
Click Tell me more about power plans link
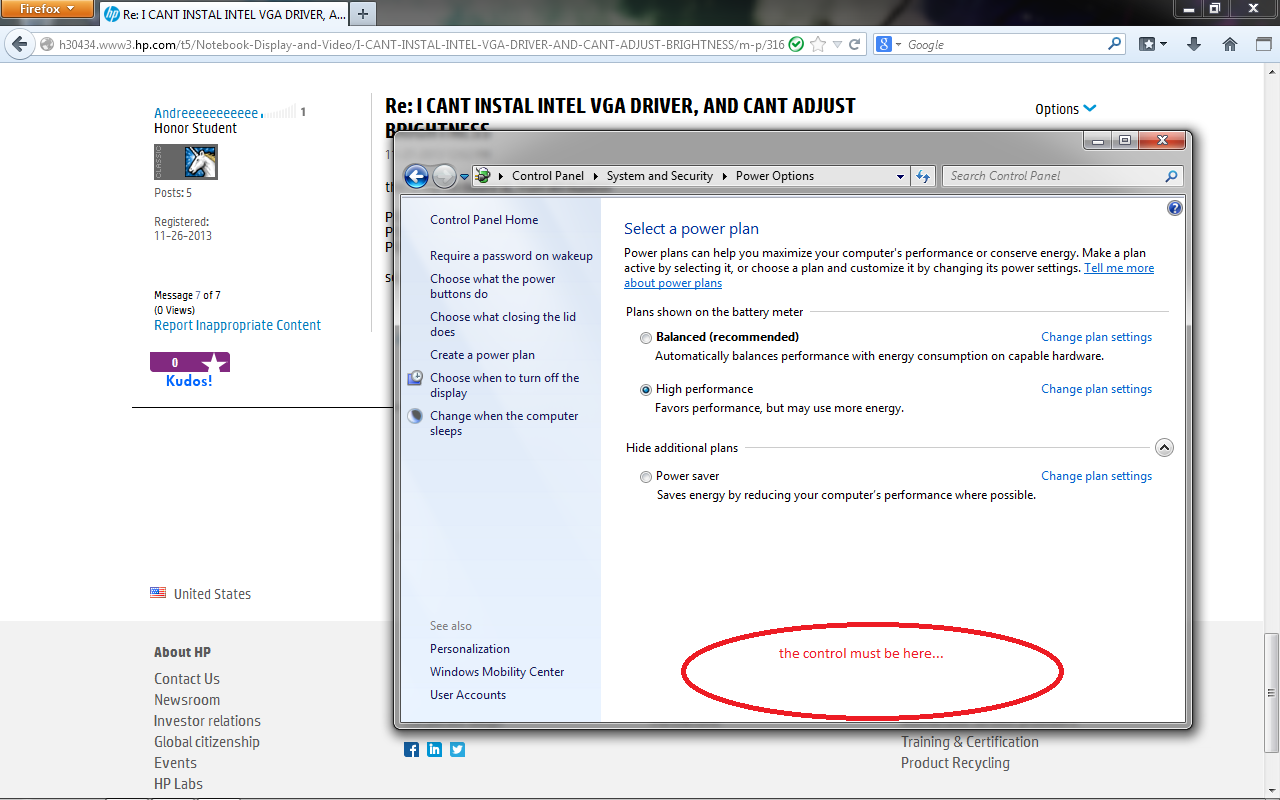click(x=1119, y=268)
